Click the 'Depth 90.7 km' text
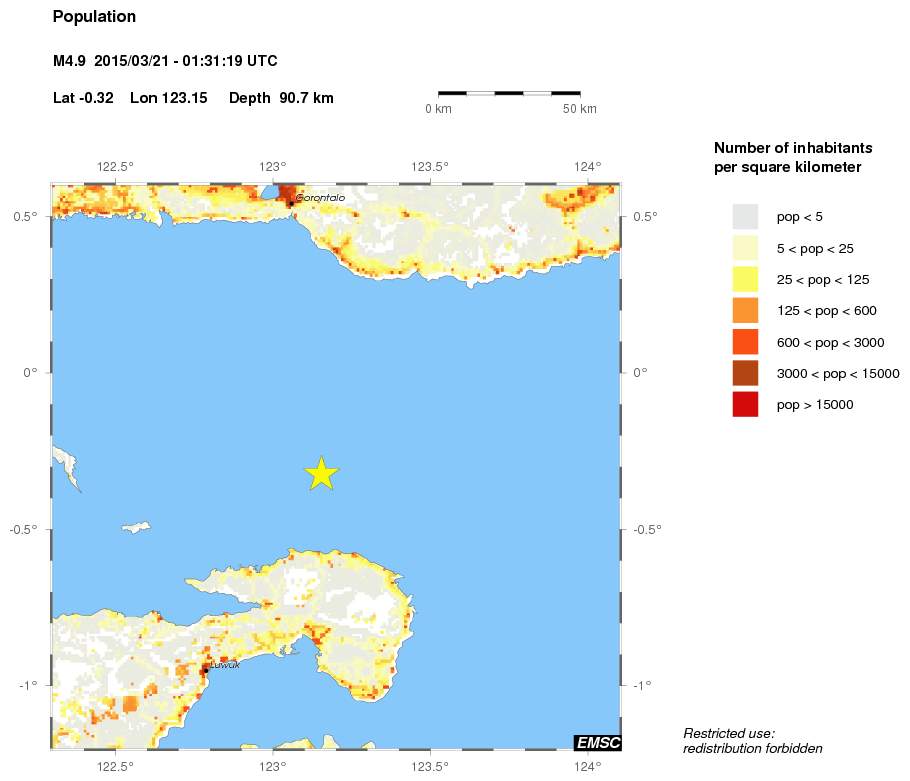910x781 pixels. [281, 98]
